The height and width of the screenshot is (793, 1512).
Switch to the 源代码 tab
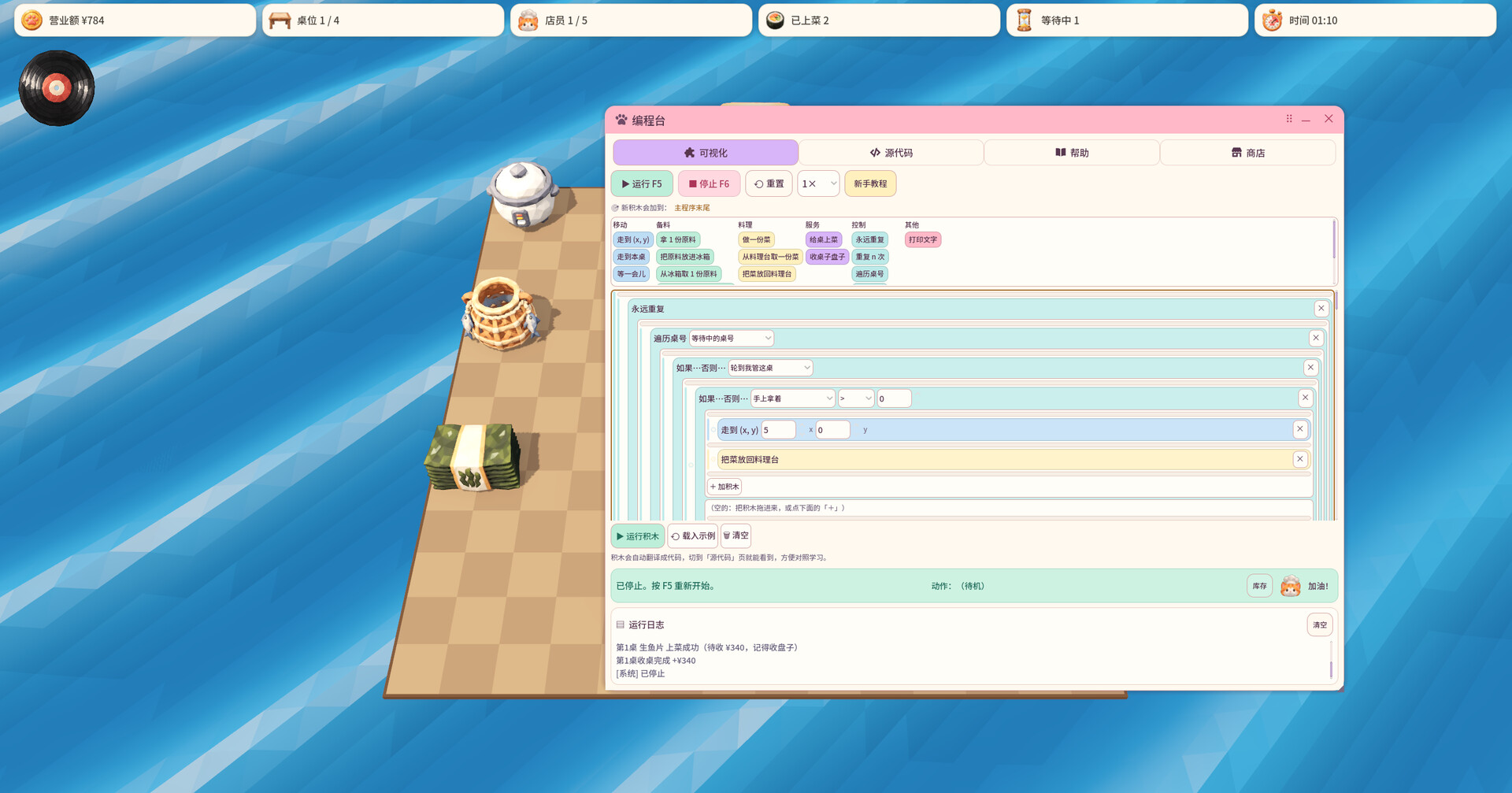(x=891, y=153)
